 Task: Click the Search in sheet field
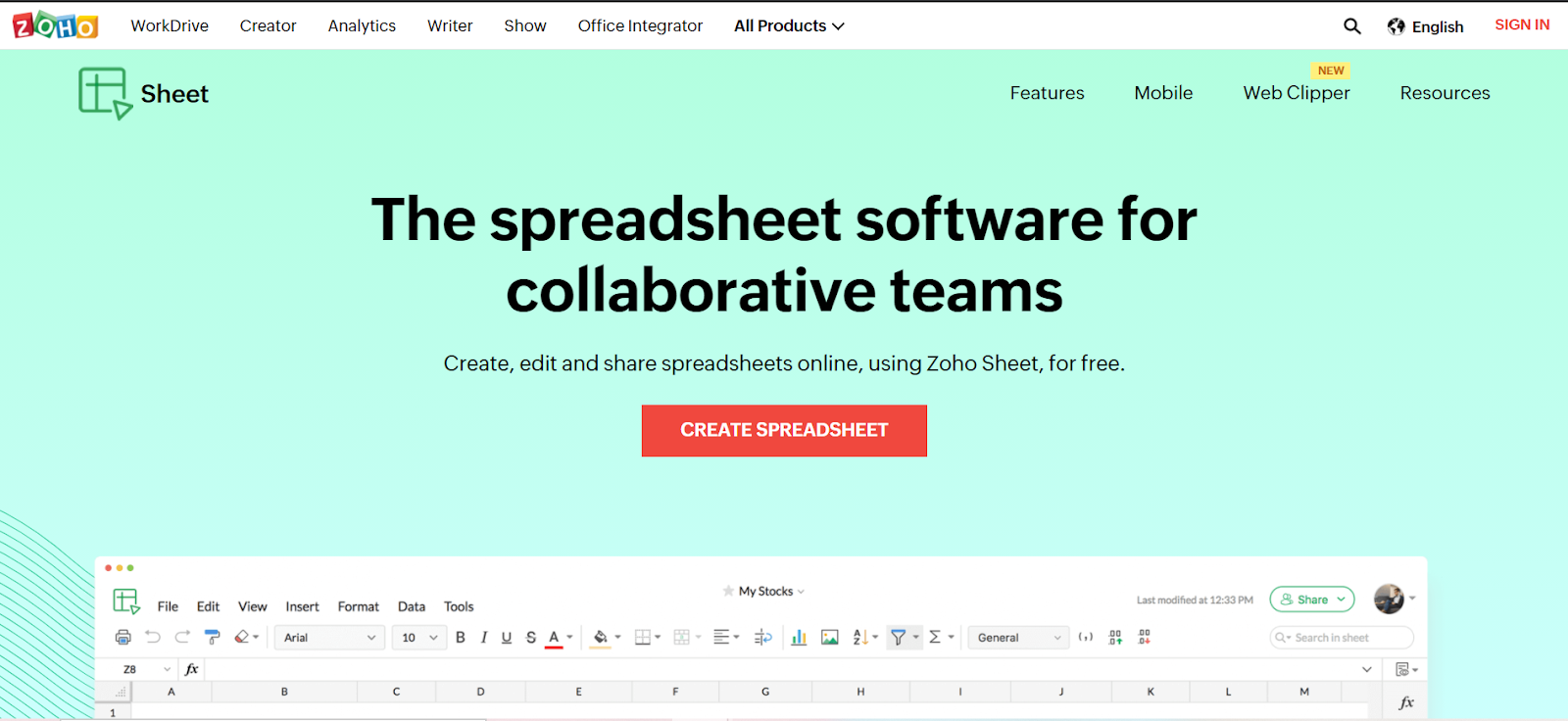[x=1342, y=638]
